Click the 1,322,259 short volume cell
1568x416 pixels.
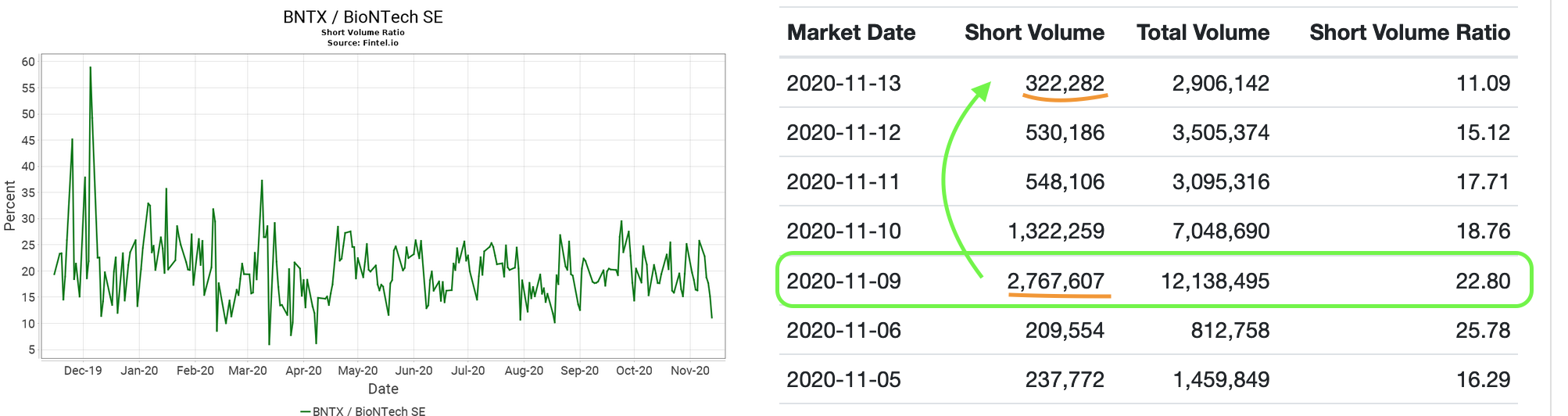point(1056,231)
